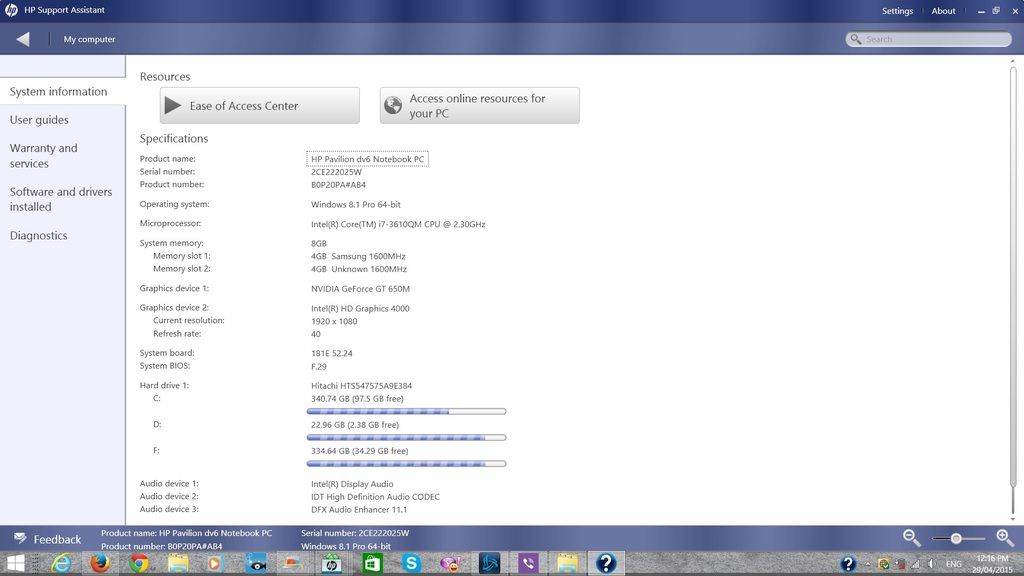1024x576 pixels.
Task: Click the HP logo in the title bar
Action: pos(11,11)
